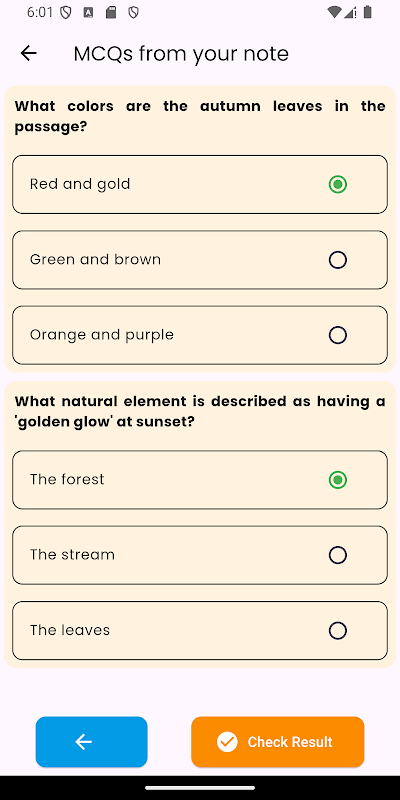This screenshot has width=400, height=800.
Task: Select the Red and gold radio button
Action: 338,184
